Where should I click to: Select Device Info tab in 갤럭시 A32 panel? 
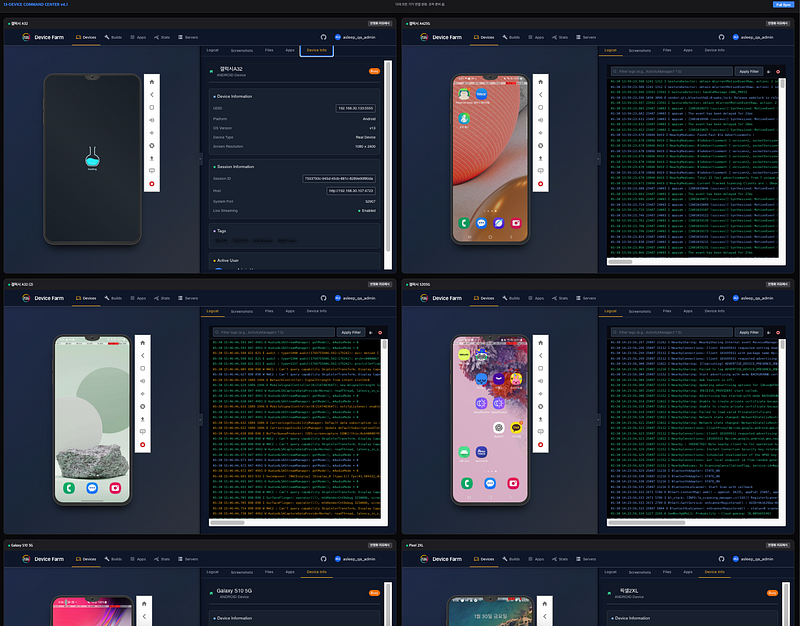[x=317, y=50]
